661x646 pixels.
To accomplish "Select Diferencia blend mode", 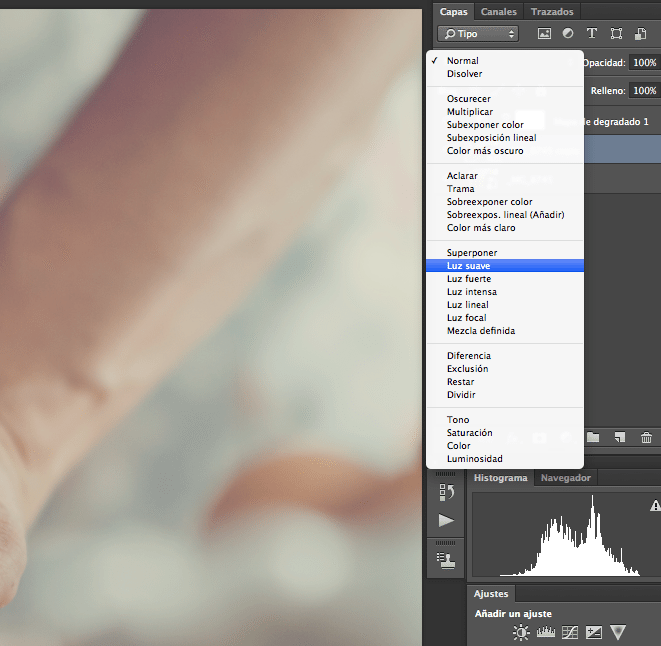I will point(505,356).
